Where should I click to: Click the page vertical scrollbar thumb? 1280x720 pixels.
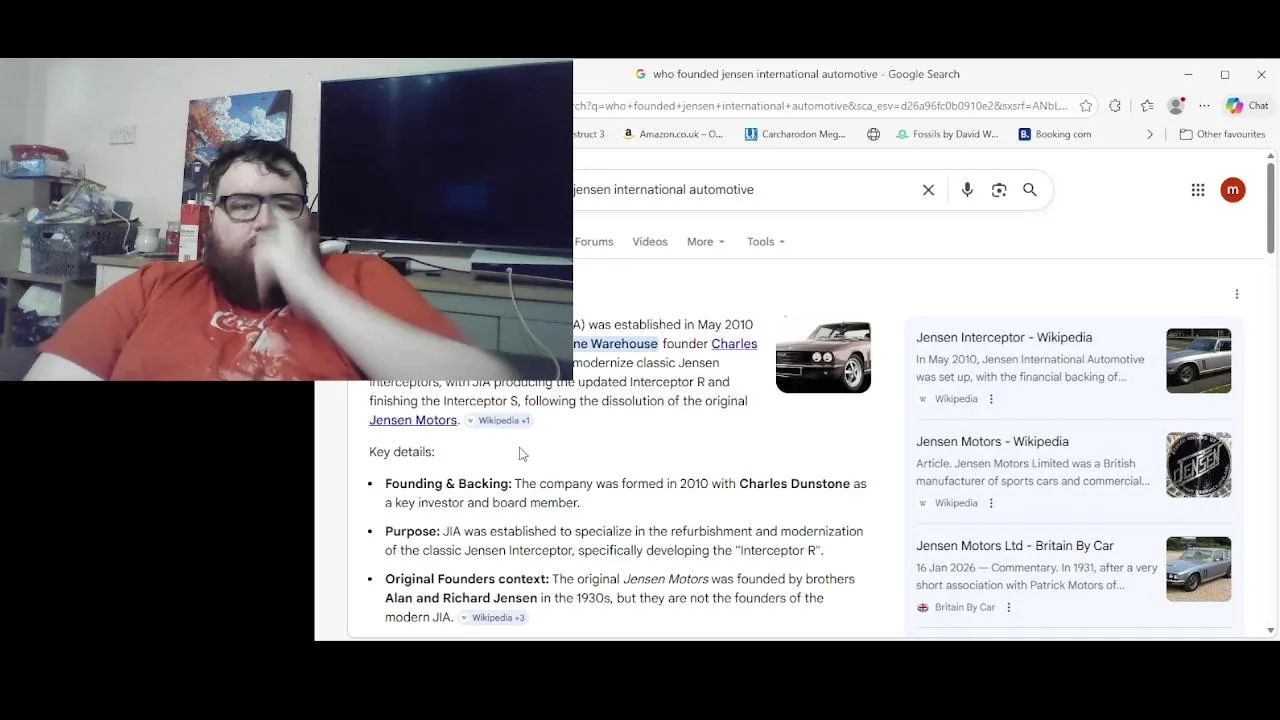point(1271,208)
